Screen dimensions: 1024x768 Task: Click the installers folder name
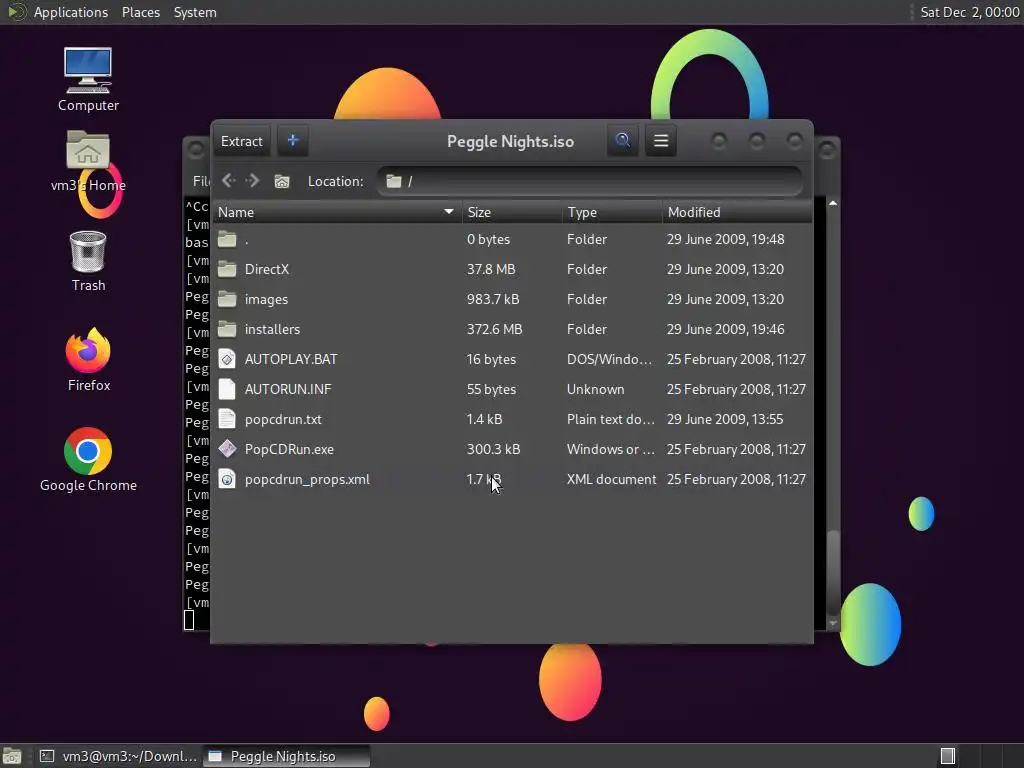point(272,329)
